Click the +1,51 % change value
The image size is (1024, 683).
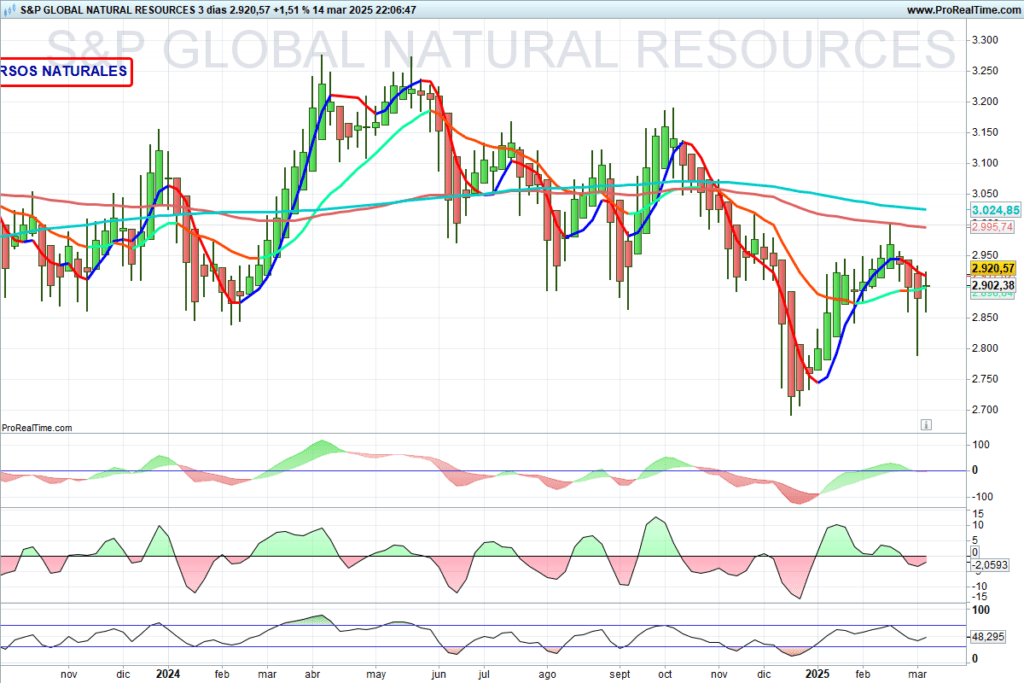291,10
